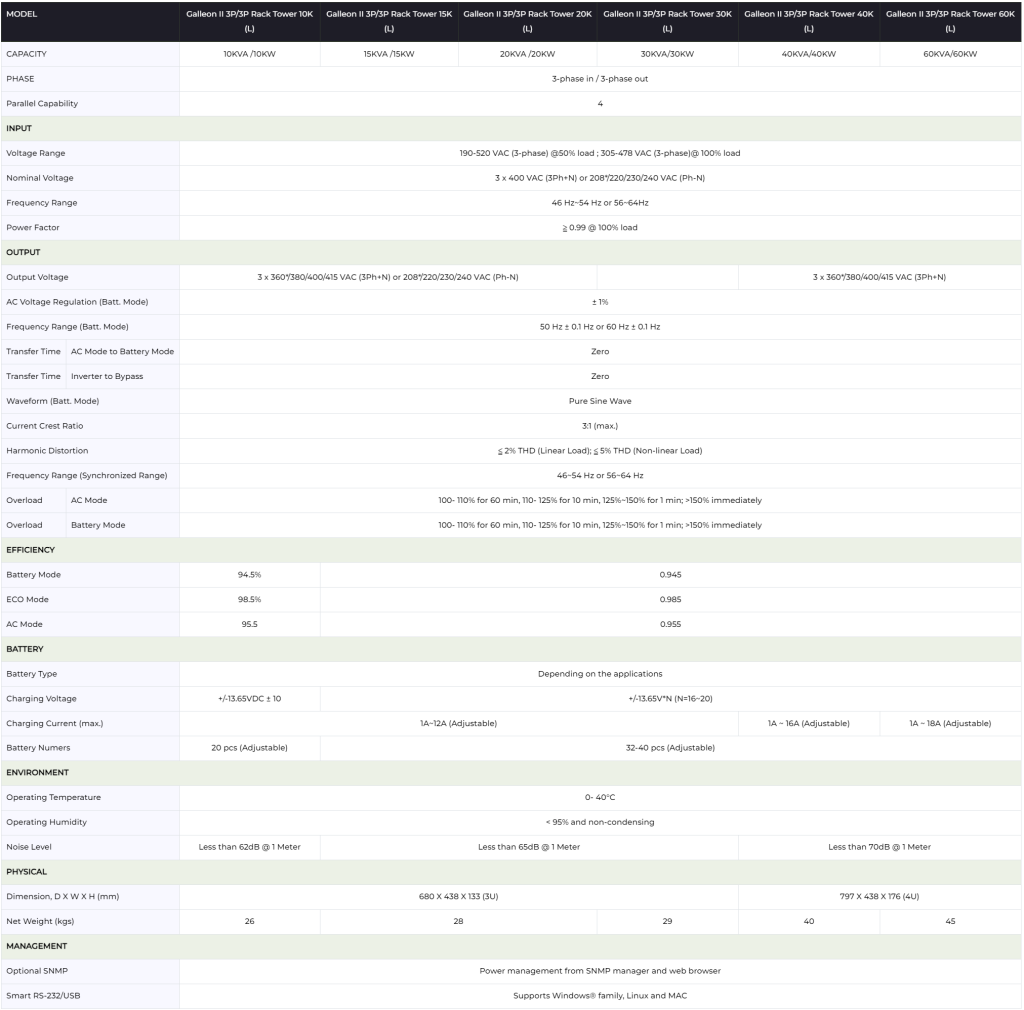
Task: Click the 94.5% Battery Mode efficiency cell
Action: pos(249,575)
